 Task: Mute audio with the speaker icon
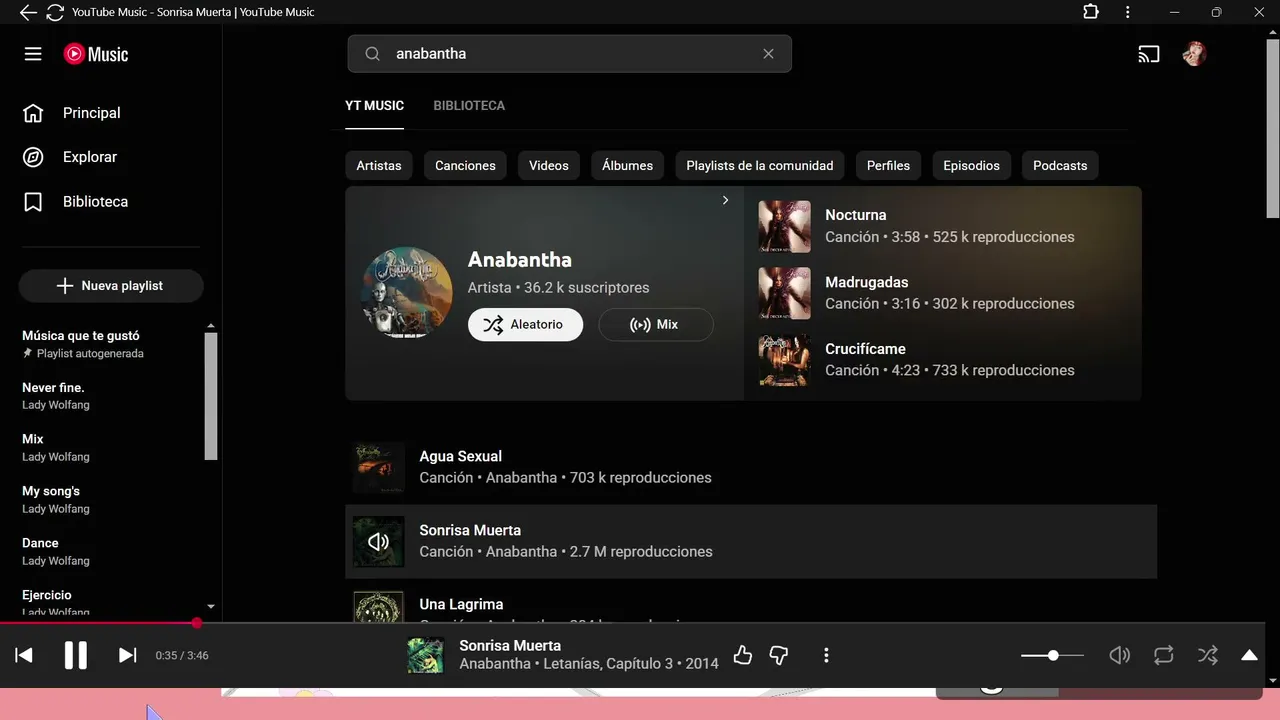pyautogui.click(x=1120, y=655)
